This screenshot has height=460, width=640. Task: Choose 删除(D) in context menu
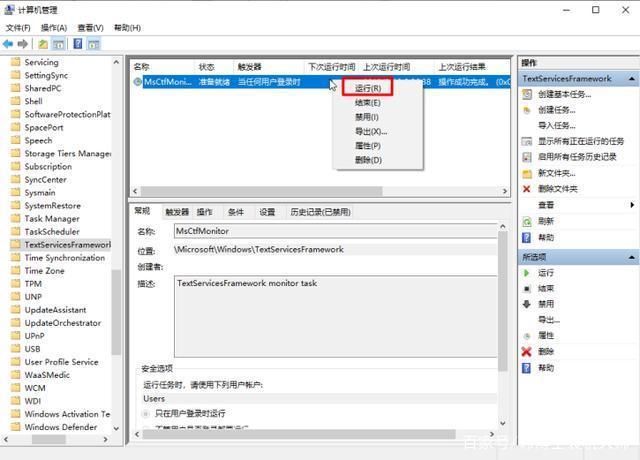(368, 160)
